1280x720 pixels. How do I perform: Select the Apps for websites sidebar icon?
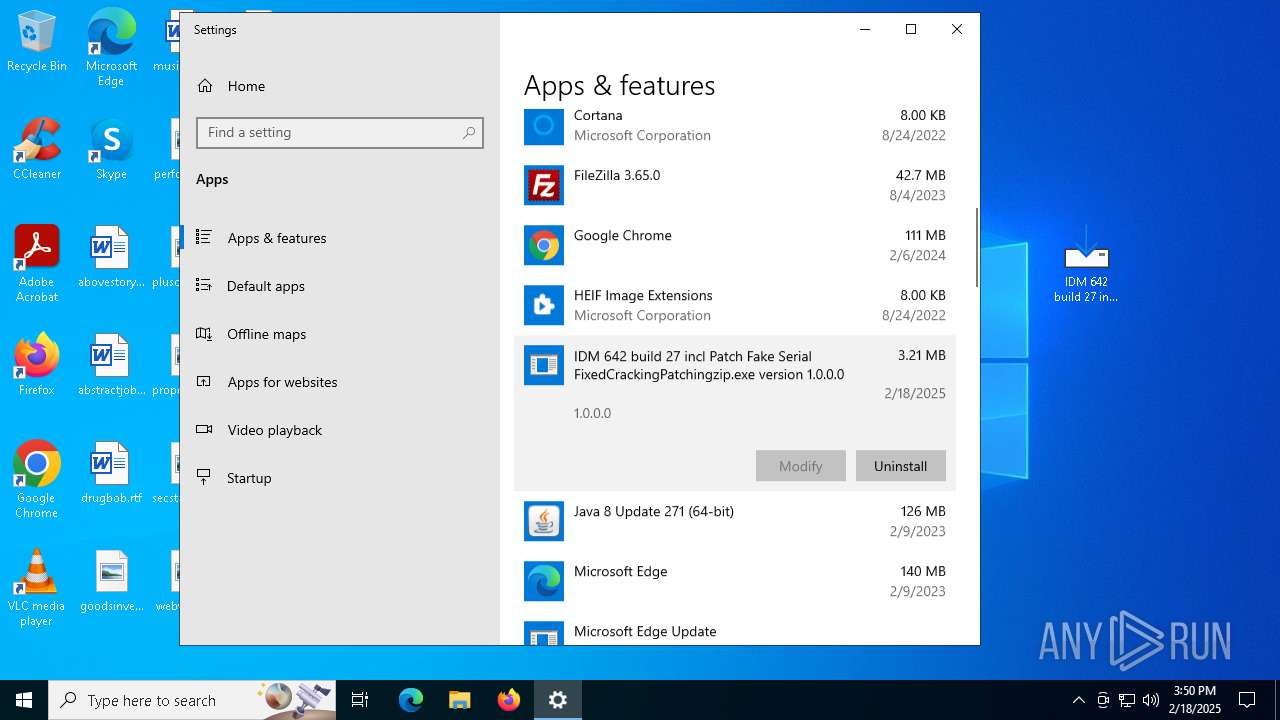(204, 382)
